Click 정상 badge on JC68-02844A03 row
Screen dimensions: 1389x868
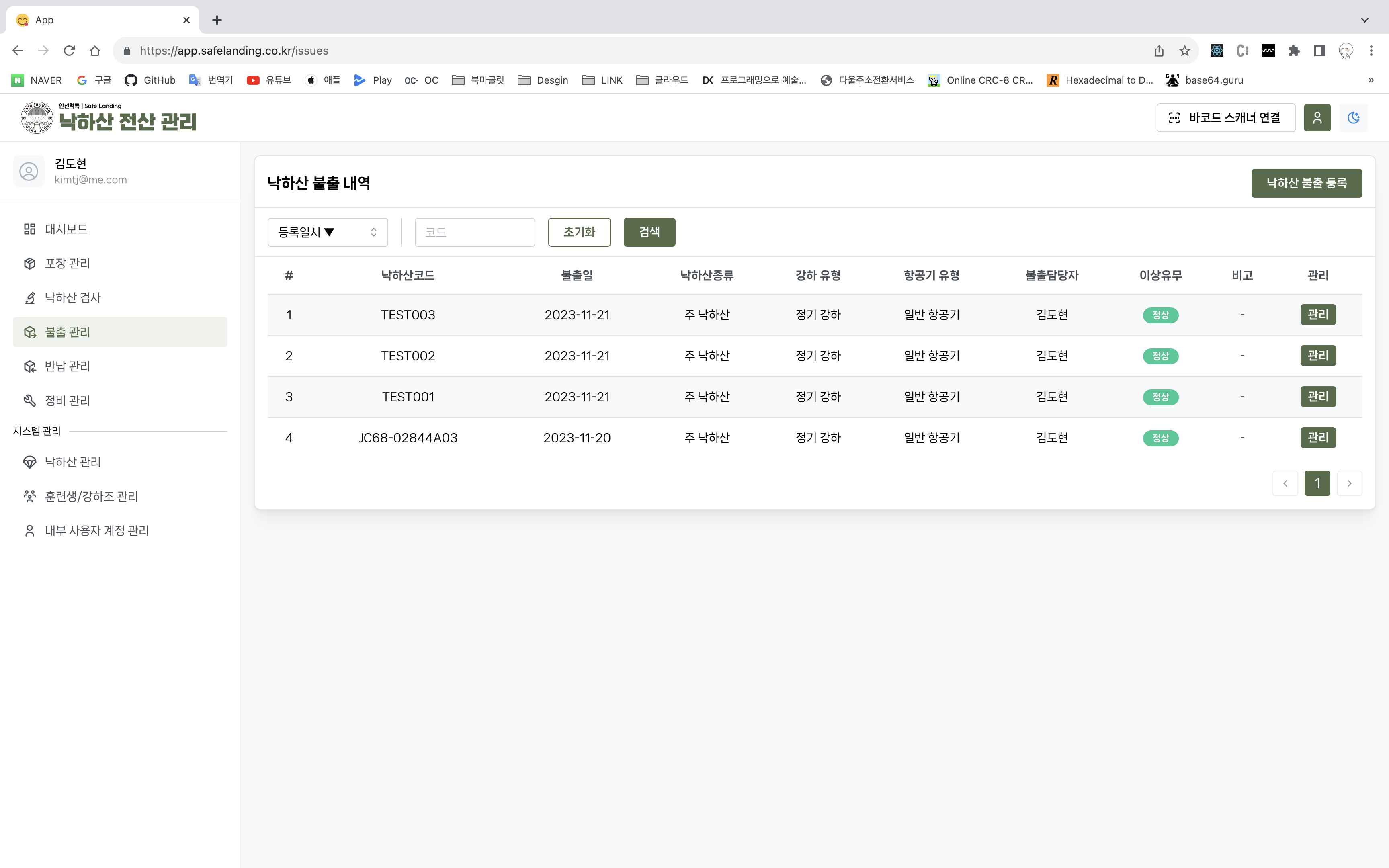1161,438
